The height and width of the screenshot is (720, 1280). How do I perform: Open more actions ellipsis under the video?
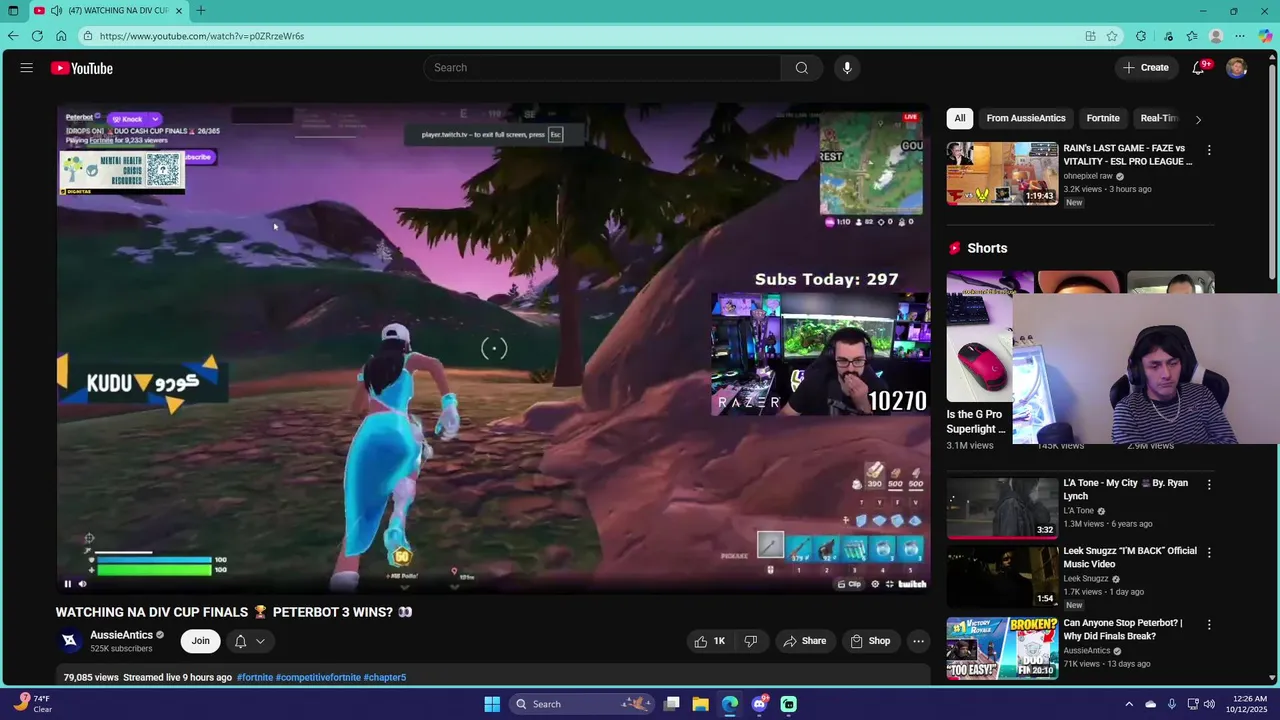click(x=918, y=641)
